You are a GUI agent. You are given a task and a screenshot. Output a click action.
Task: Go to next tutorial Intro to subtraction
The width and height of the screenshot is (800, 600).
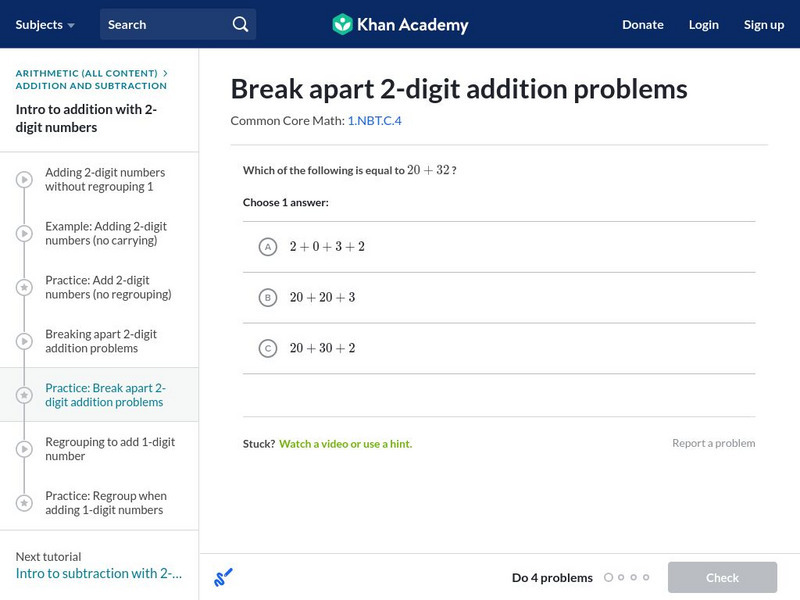pos(99,573)
